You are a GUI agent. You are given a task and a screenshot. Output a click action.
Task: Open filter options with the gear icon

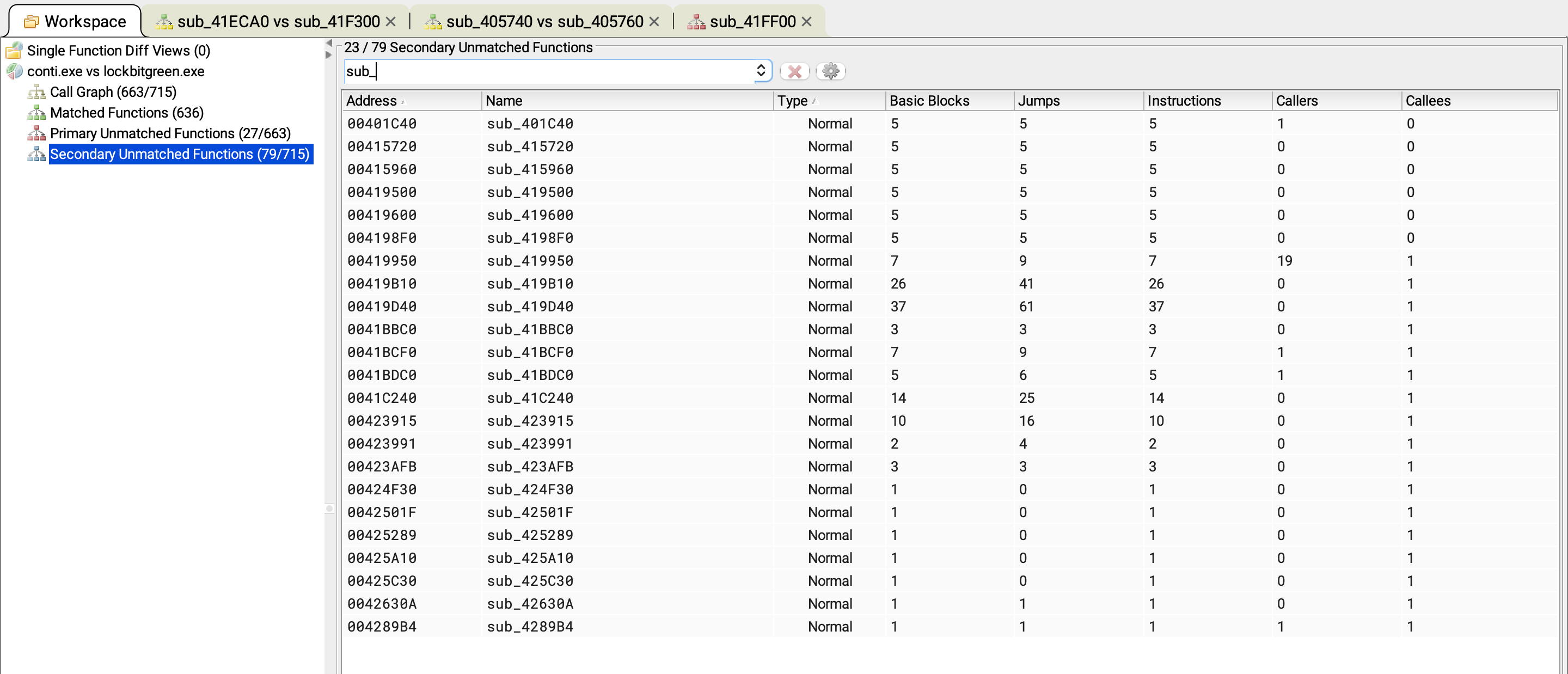point(830,71)
